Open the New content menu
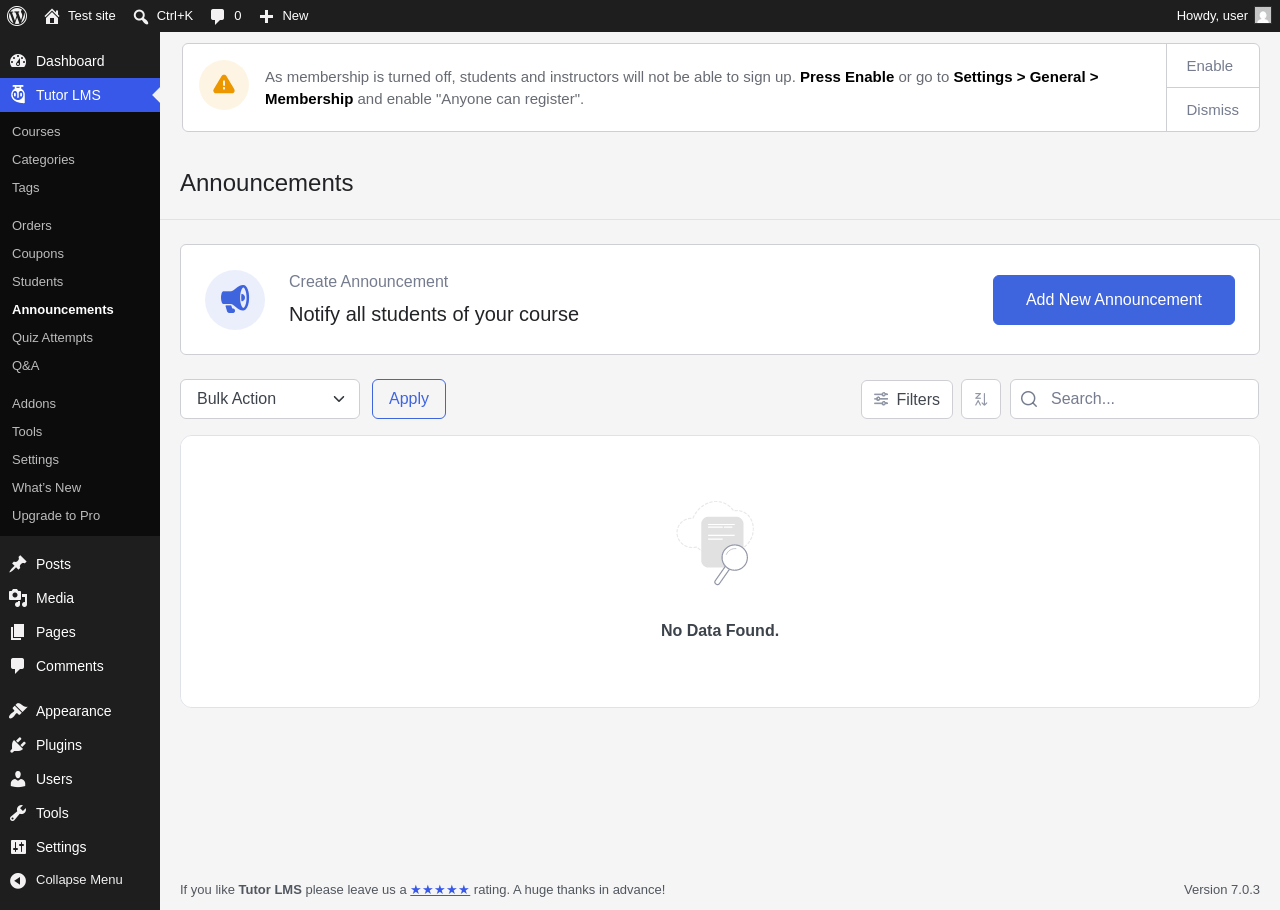This screenshot has width=1280, height=910. click(284, 16)
